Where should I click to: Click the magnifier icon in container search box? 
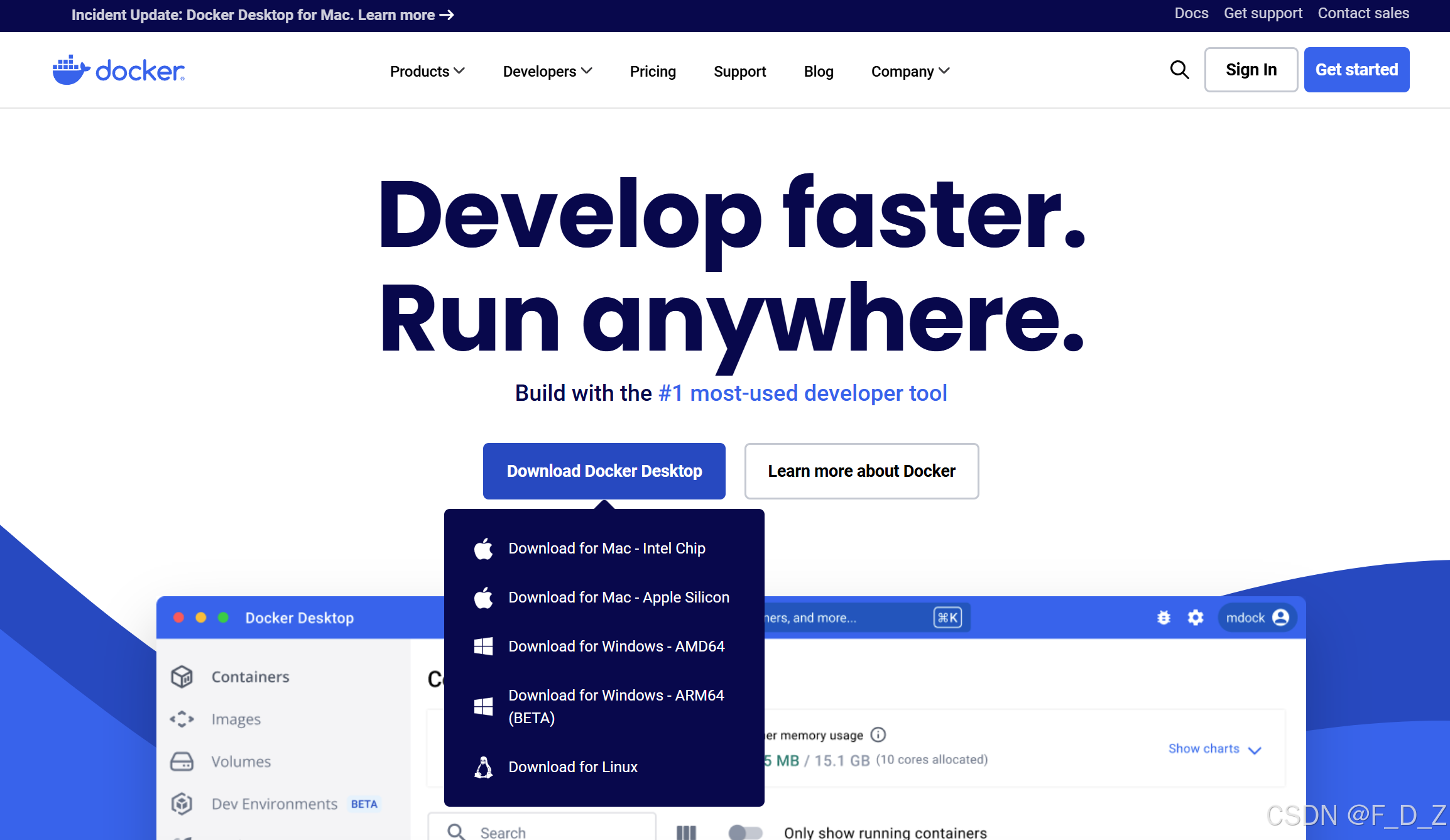point(456,832)
